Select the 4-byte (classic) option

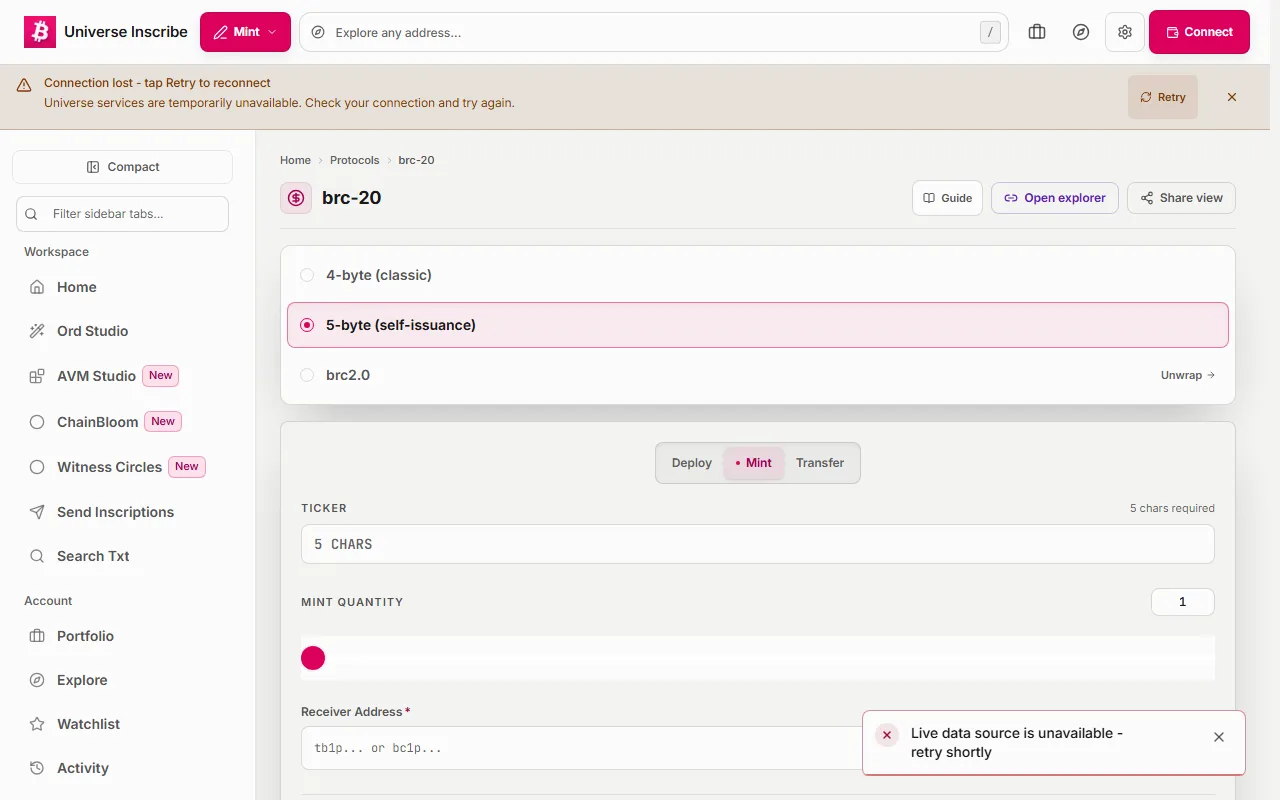coord(758,275)
